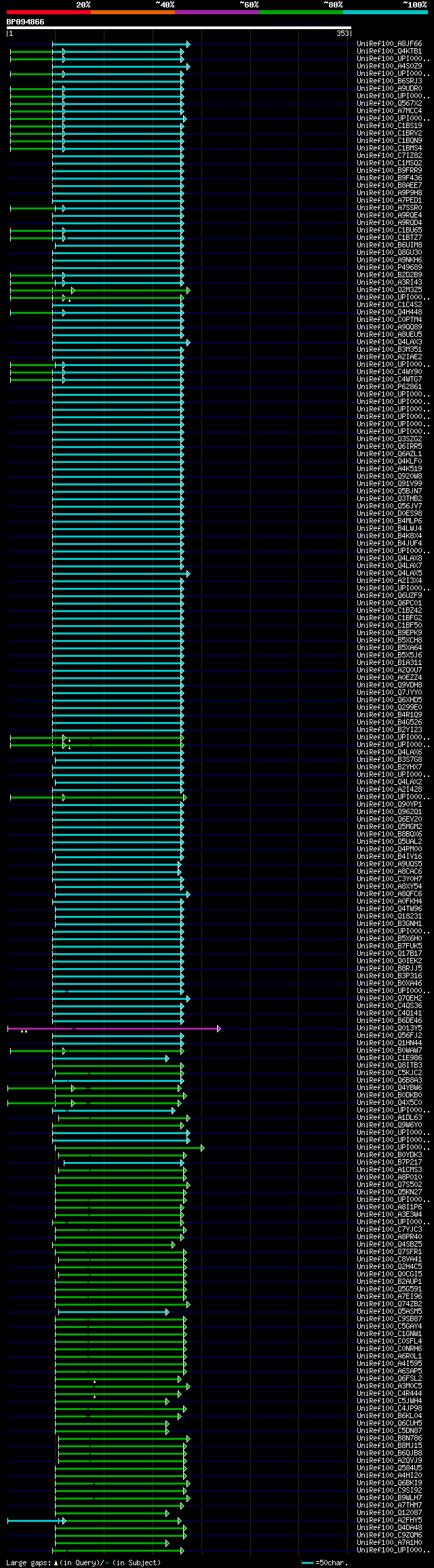Viewport: 434px width, 1568px height.
Task: Select the UniRef100_B4IV16 label
Action: 389,857
